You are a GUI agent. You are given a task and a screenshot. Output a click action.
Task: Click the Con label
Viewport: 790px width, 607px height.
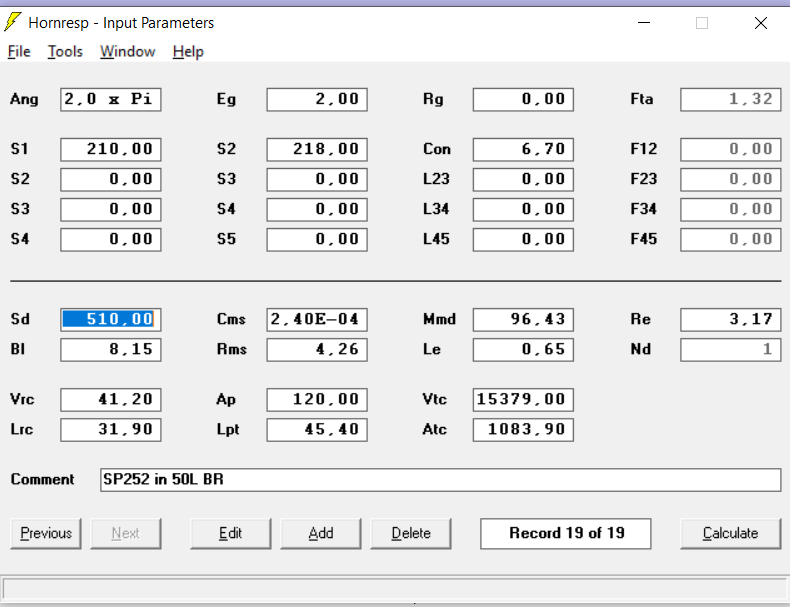click(x=437, y=149)
